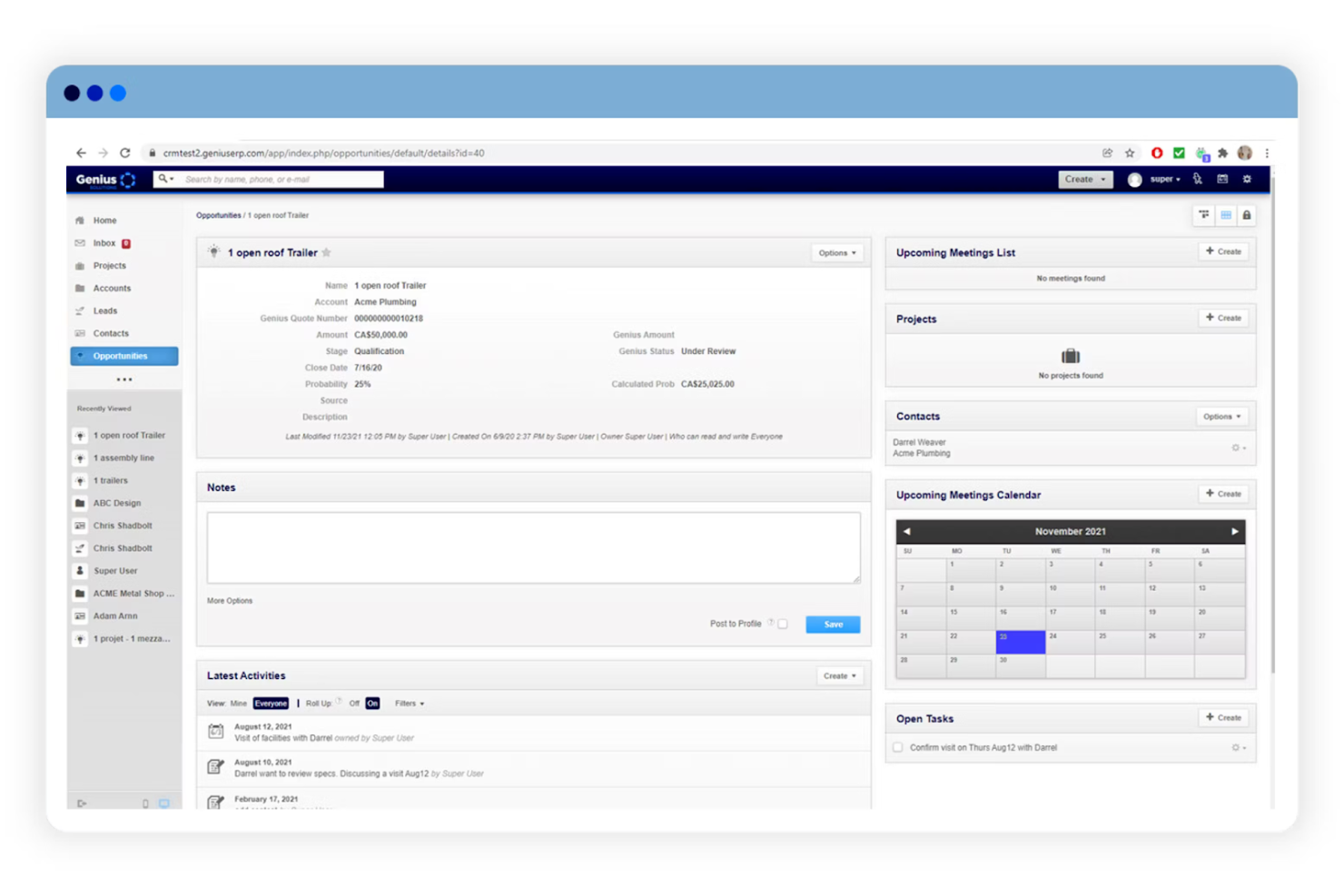Screen dimensions: 1344x896
Task: Expand the Filters dropdown in Latest Activities
Action: [x=409, y=703]
